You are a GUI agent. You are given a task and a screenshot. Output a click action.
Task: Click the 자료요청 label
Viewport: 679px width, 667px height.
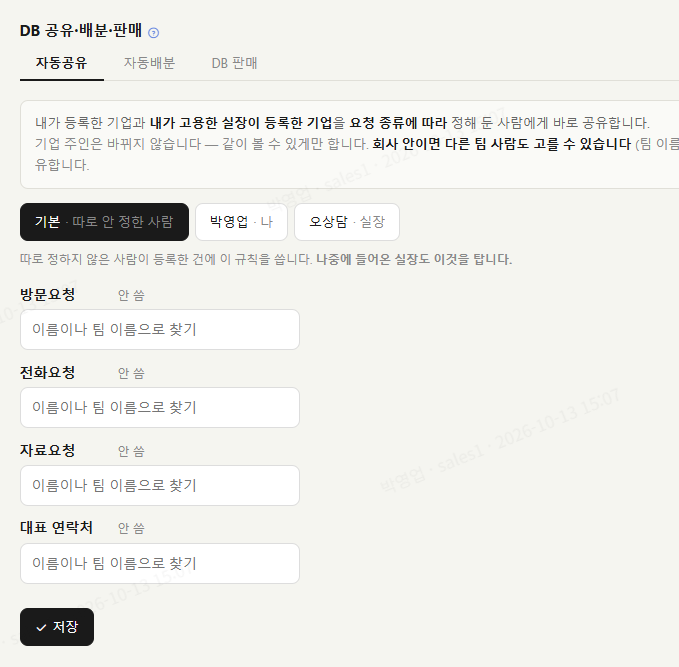48,450
